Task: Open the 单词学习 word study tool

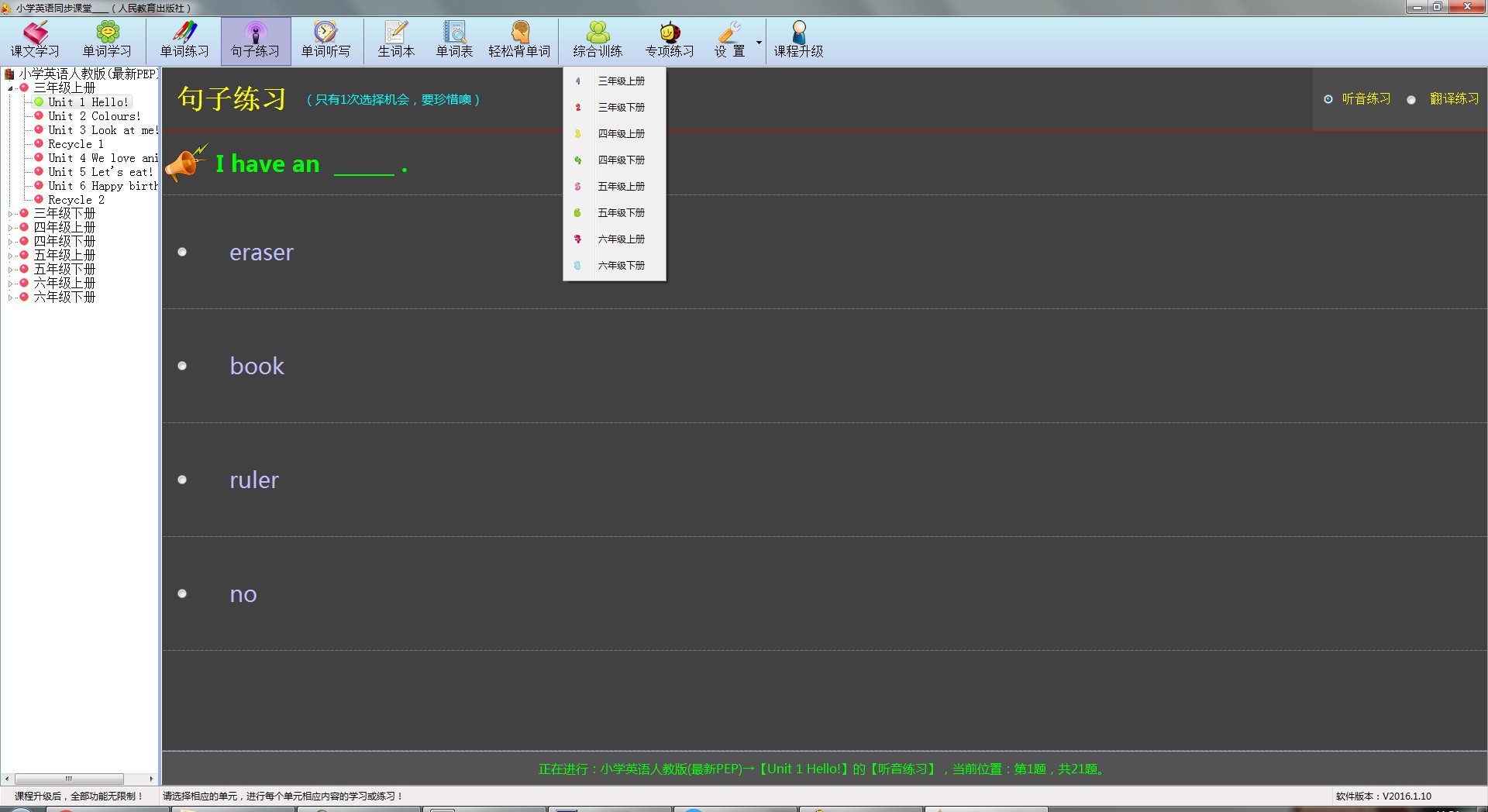Action: click(107, 40)
